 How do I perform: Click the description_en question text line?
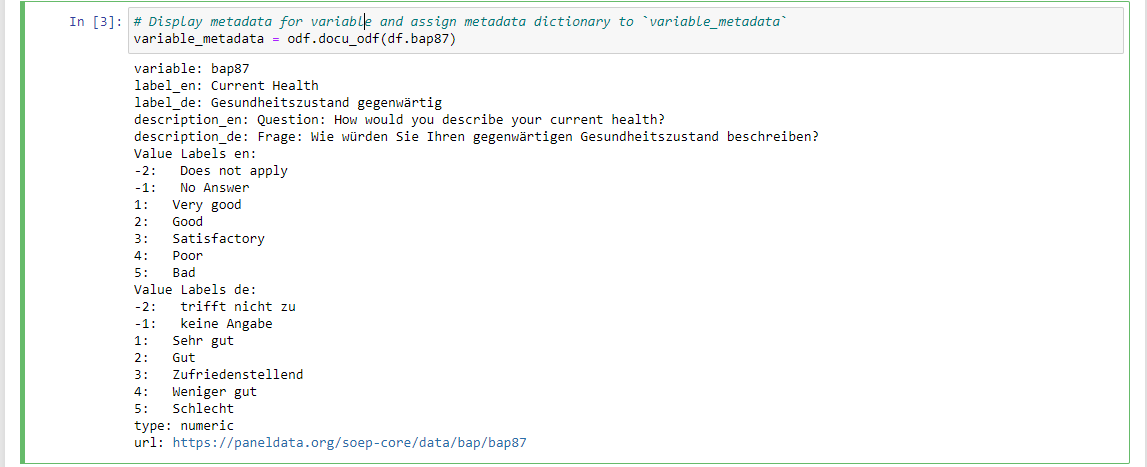(399, 119)
